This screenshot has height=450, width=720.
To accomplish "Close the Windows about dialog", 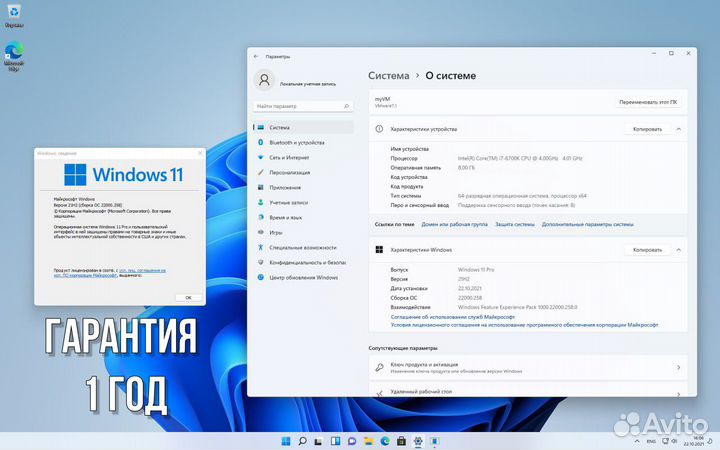I will 200,153.
